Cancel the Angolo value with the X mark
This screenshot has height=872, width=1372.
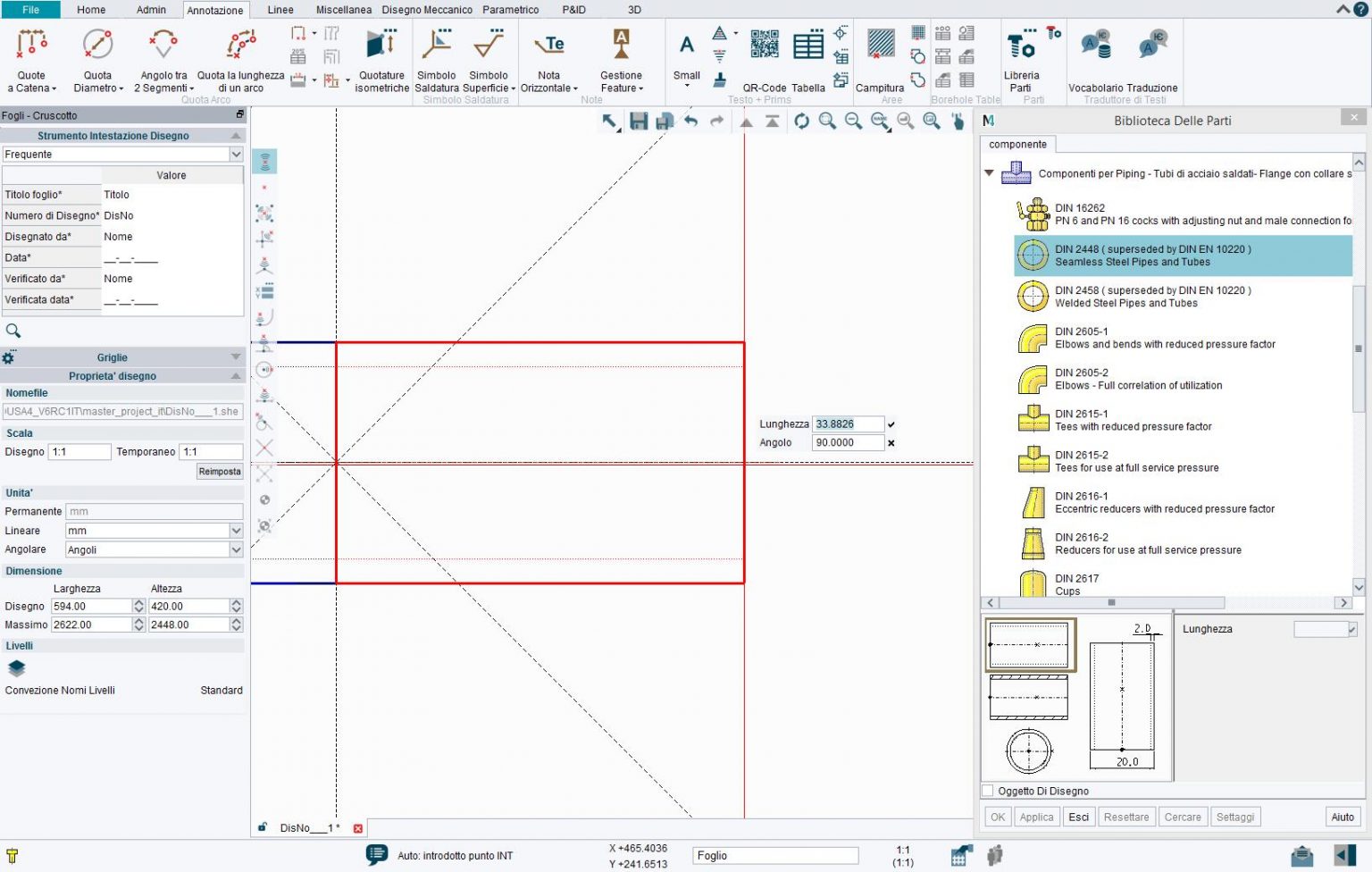(891, 442)
